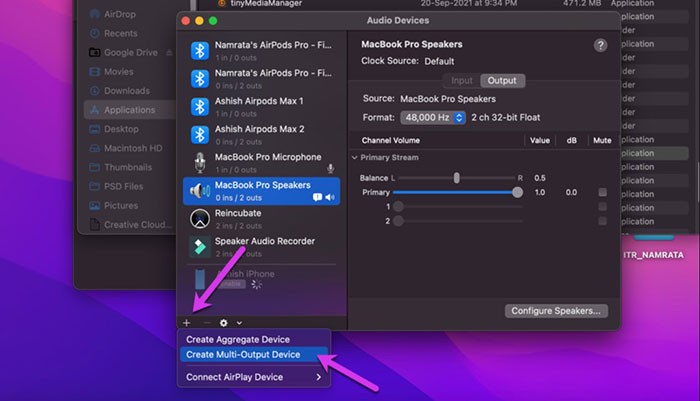
Task: Collapse the Primary Stream section
Action: point(354,158)
